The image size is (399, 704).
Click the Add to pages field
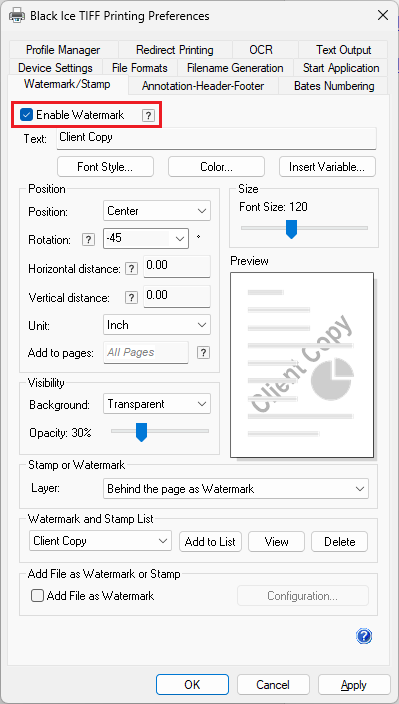click(x=146, y=352)
